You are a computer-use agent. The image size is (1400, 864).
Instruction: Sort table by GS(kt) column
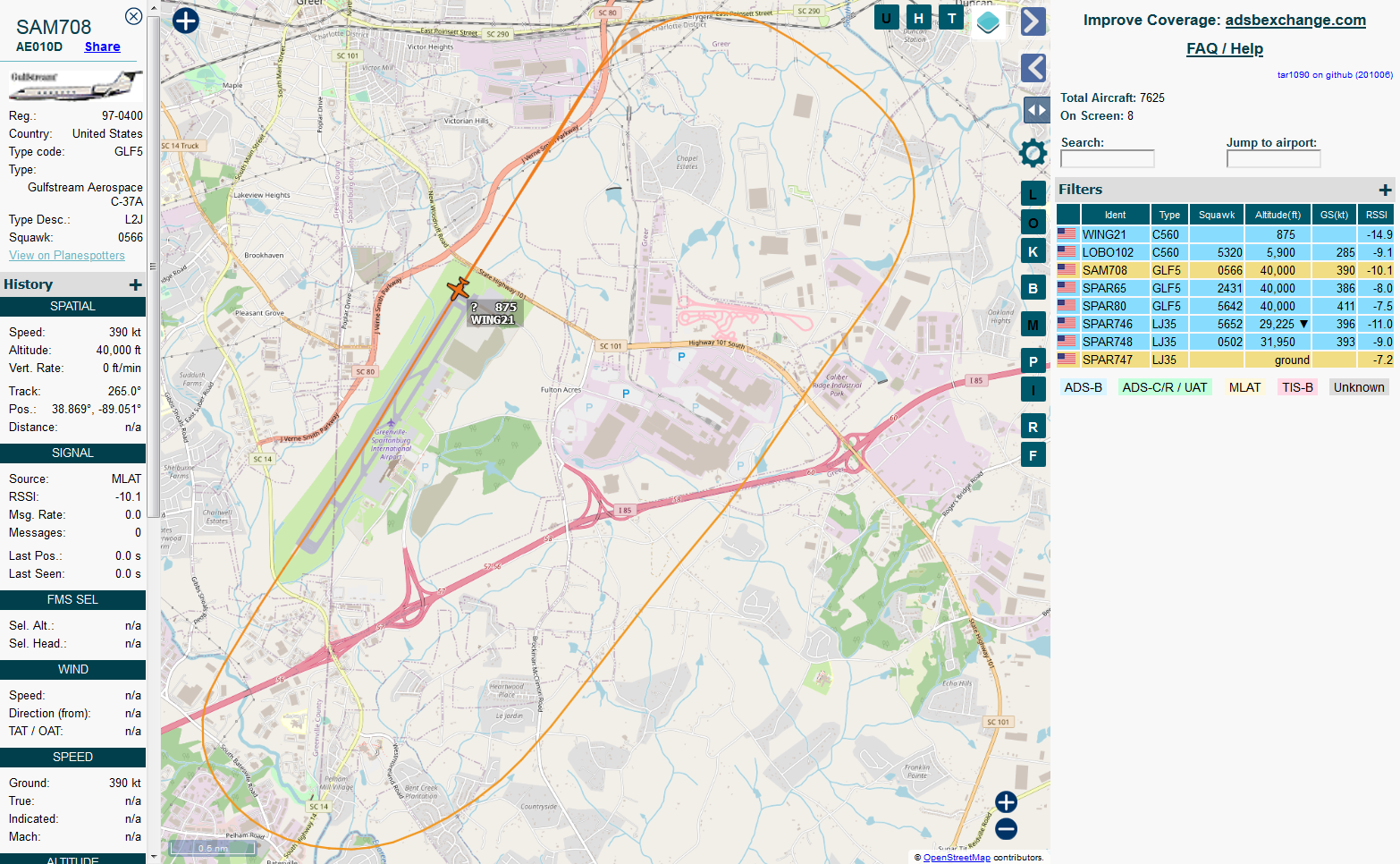point(1334,215)
